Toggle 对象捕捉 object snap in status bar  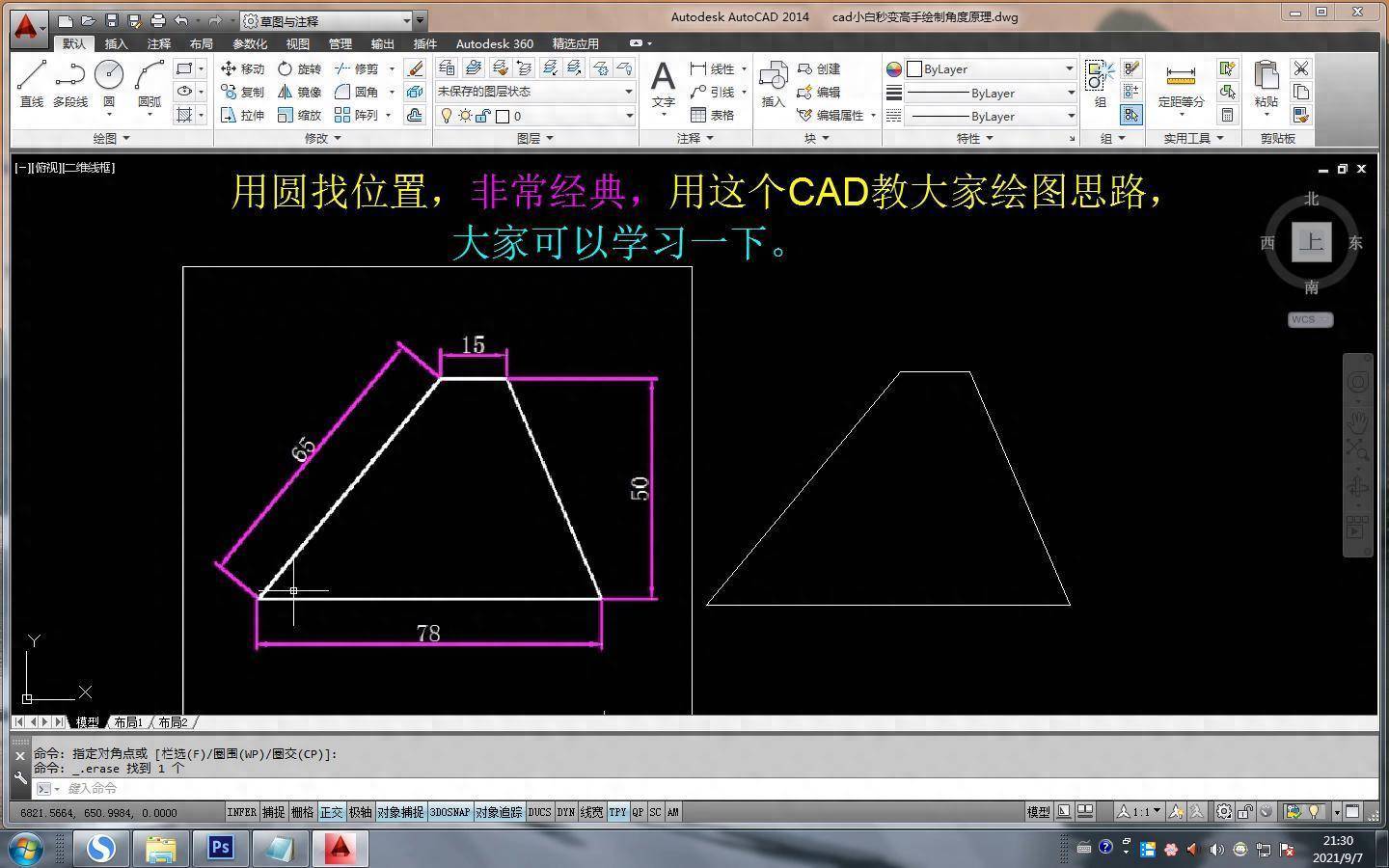[400, 812]
